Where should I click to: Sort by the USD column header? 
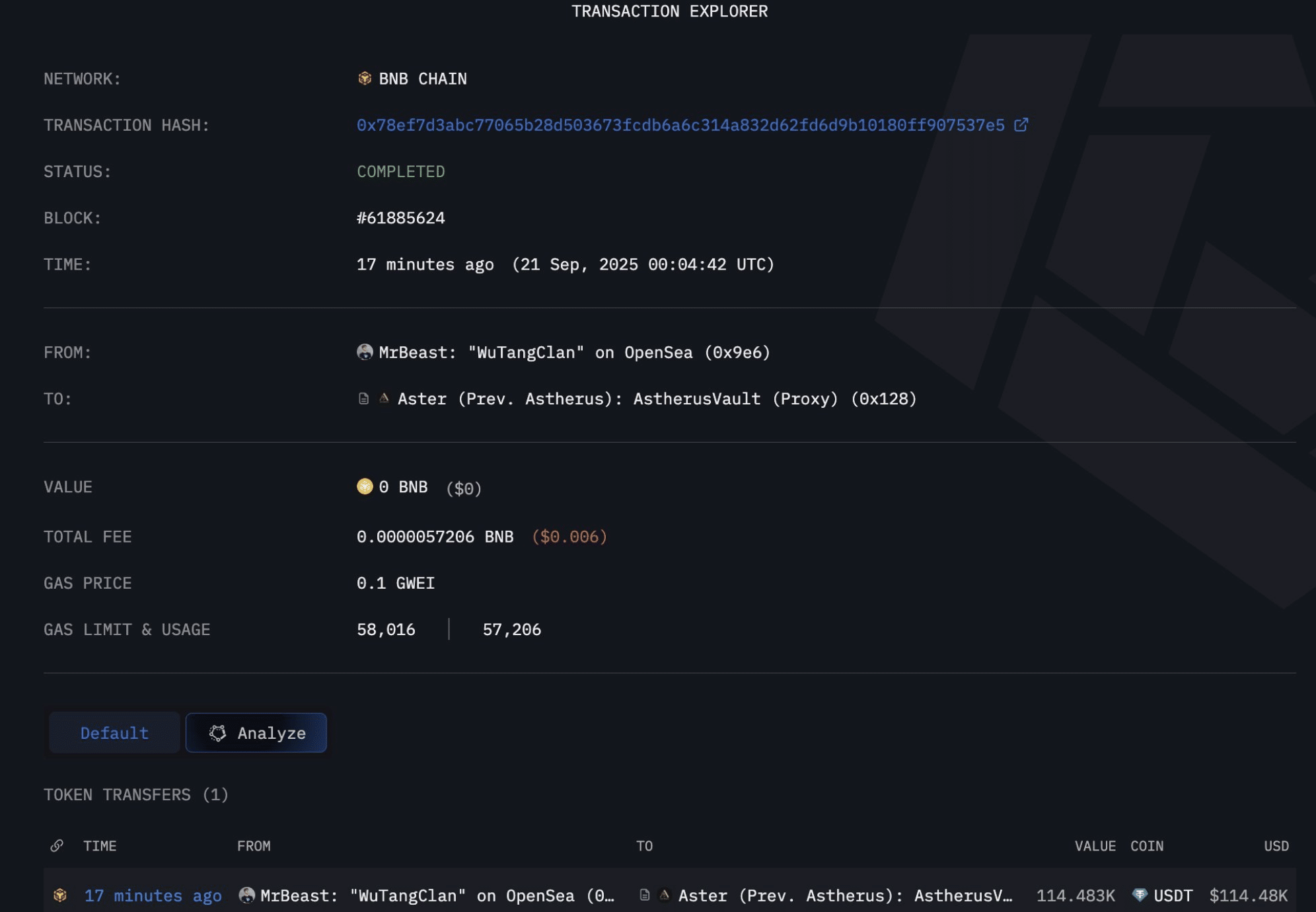tap(1276, 846)
